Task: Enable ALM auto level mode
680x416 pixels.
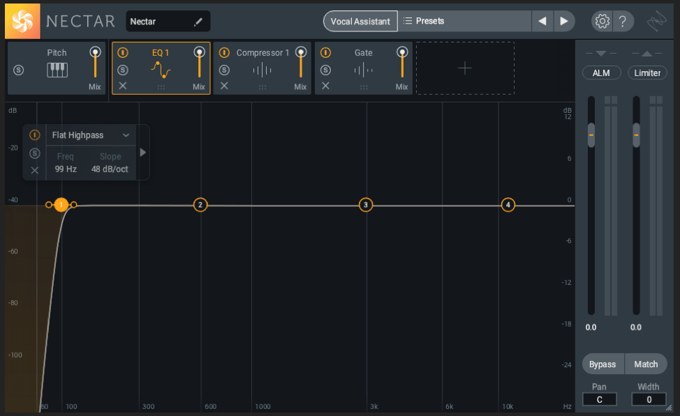Action: (x=601, y=73)
